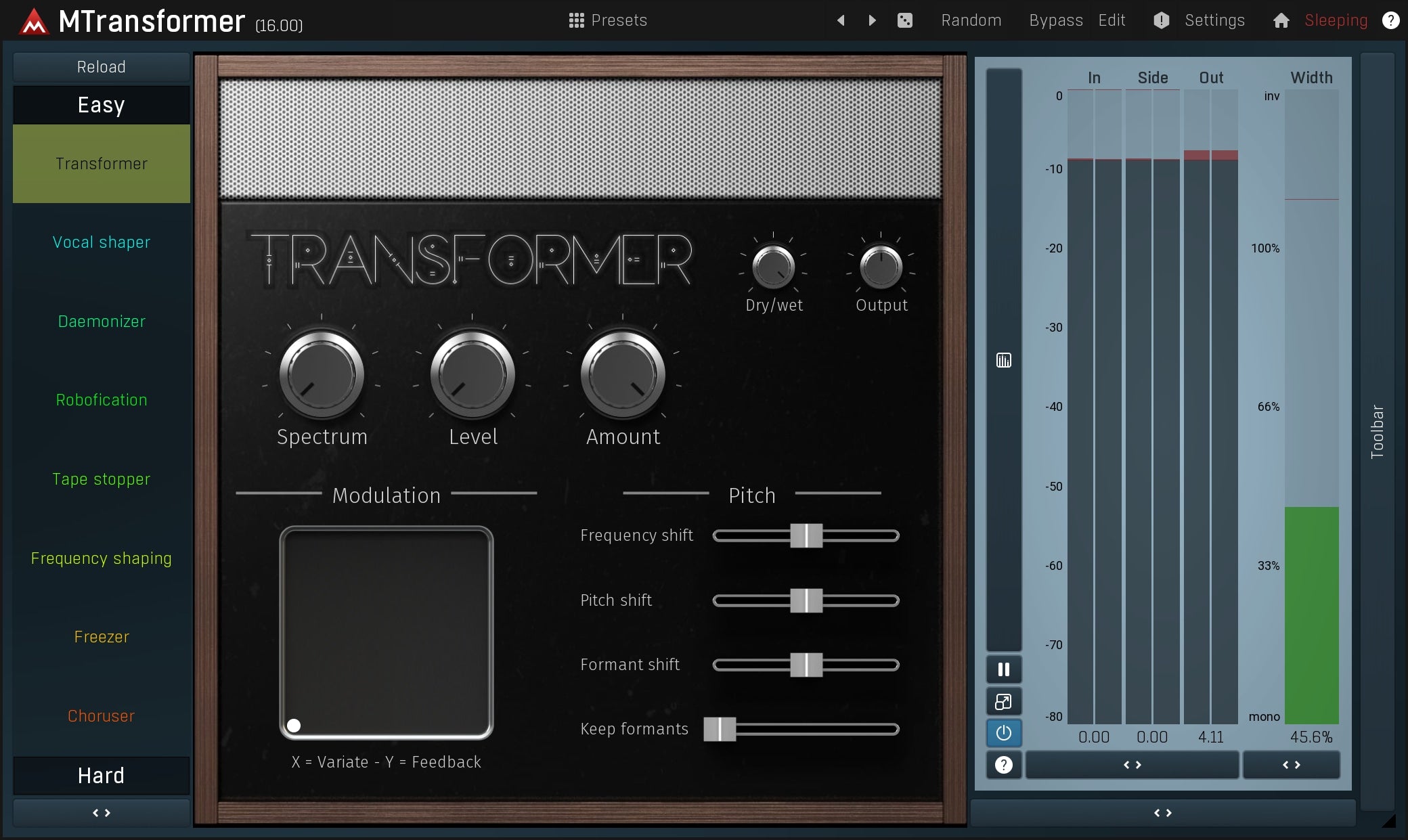This screenshot has height=840, width=1408.
Task: Select the Daemonizer preset
Action: [x=101, y=321]
